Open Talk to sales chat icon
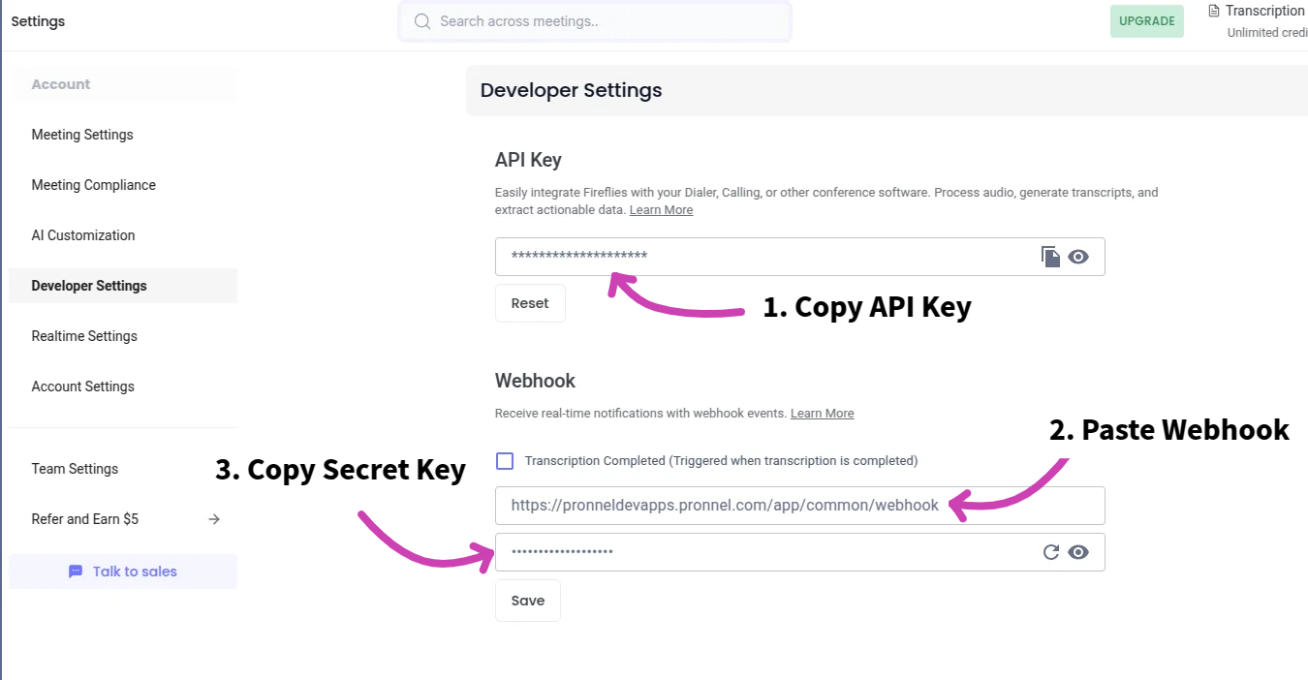This screenshot has height=680, width=1308. click(75, 570)
